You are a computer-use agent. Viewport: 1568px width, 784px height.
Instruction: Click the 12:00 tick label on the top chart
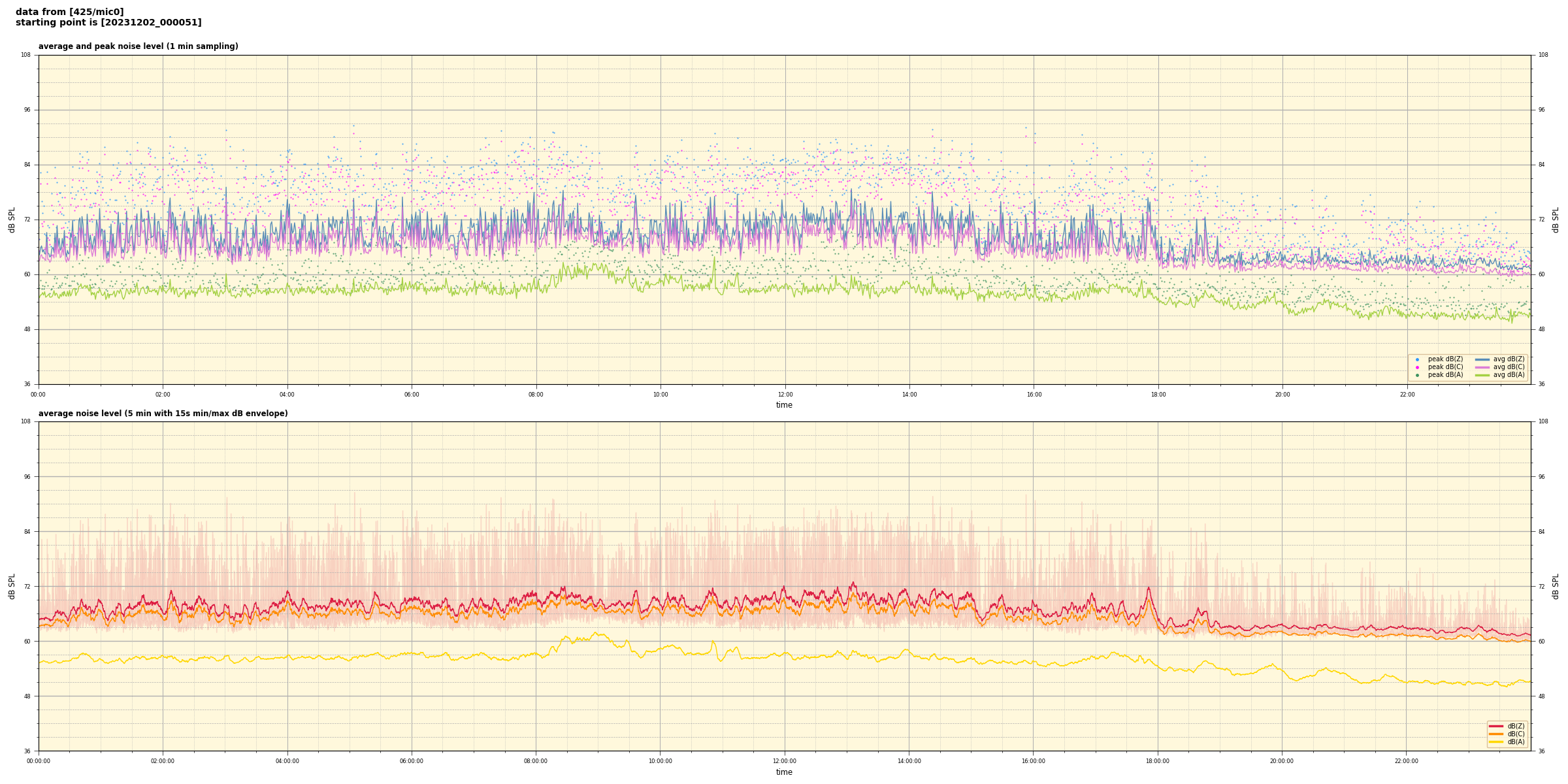pyautogui.click(x=785, y=395)
